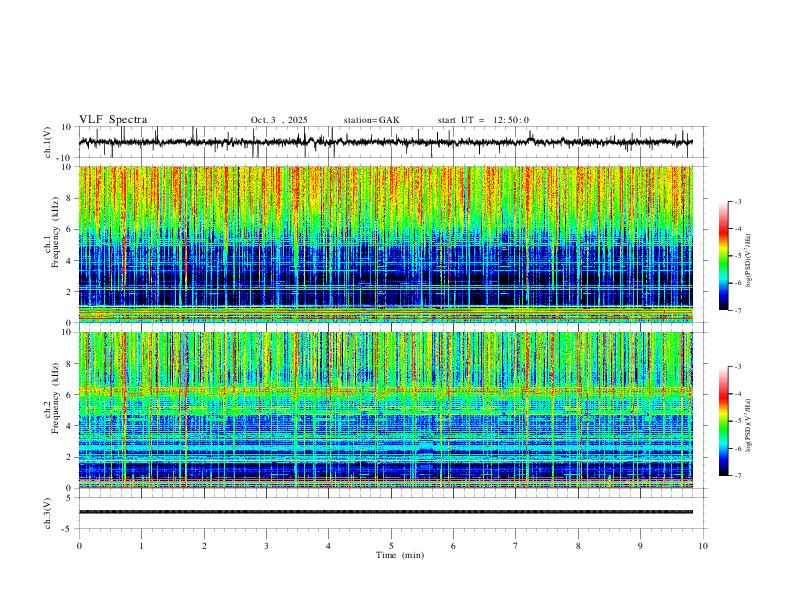Click time axis tick label "0"
The width and height of the screenshot is (792, 612).
pyautogui.click(x=79, y=546)
